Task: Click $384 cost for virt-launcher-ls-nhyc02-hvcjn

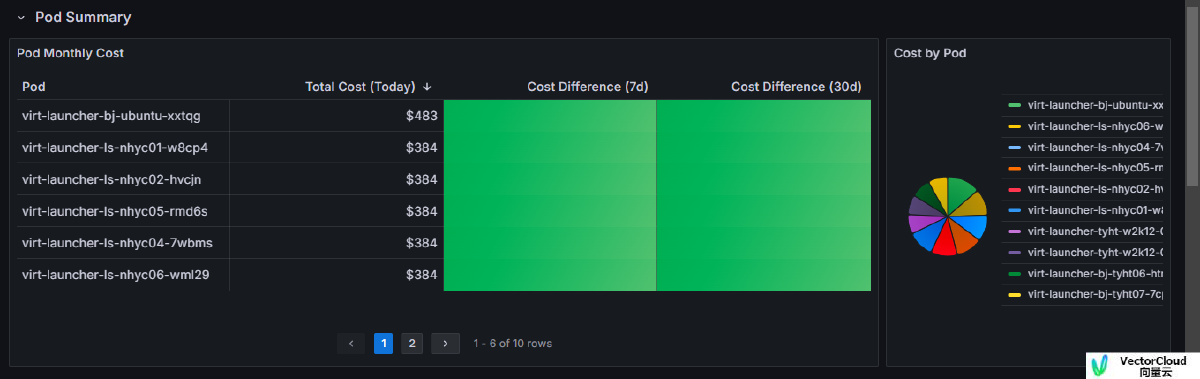Action: click(337, 179)
